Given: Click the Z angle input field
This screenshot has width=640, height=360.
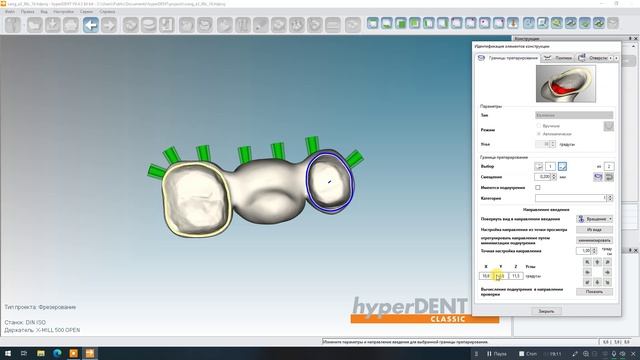Looking at the screenshot, I should coord(516,276).
